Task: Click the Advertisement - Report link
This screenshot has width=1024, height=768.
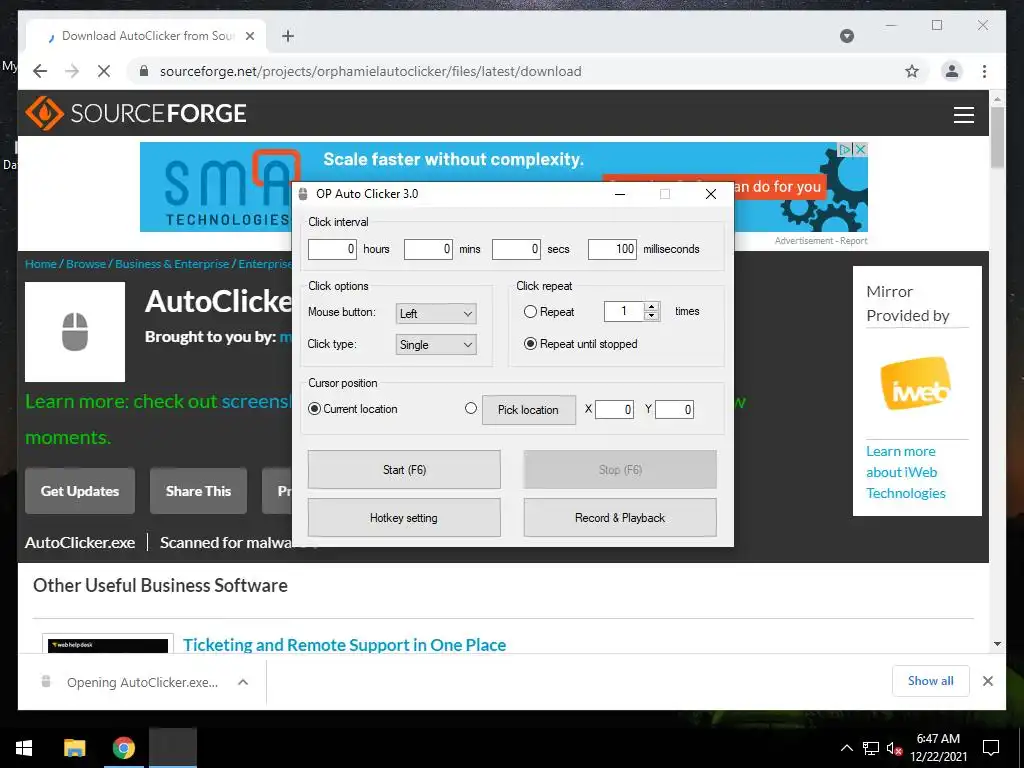Action: pos(821,241)
